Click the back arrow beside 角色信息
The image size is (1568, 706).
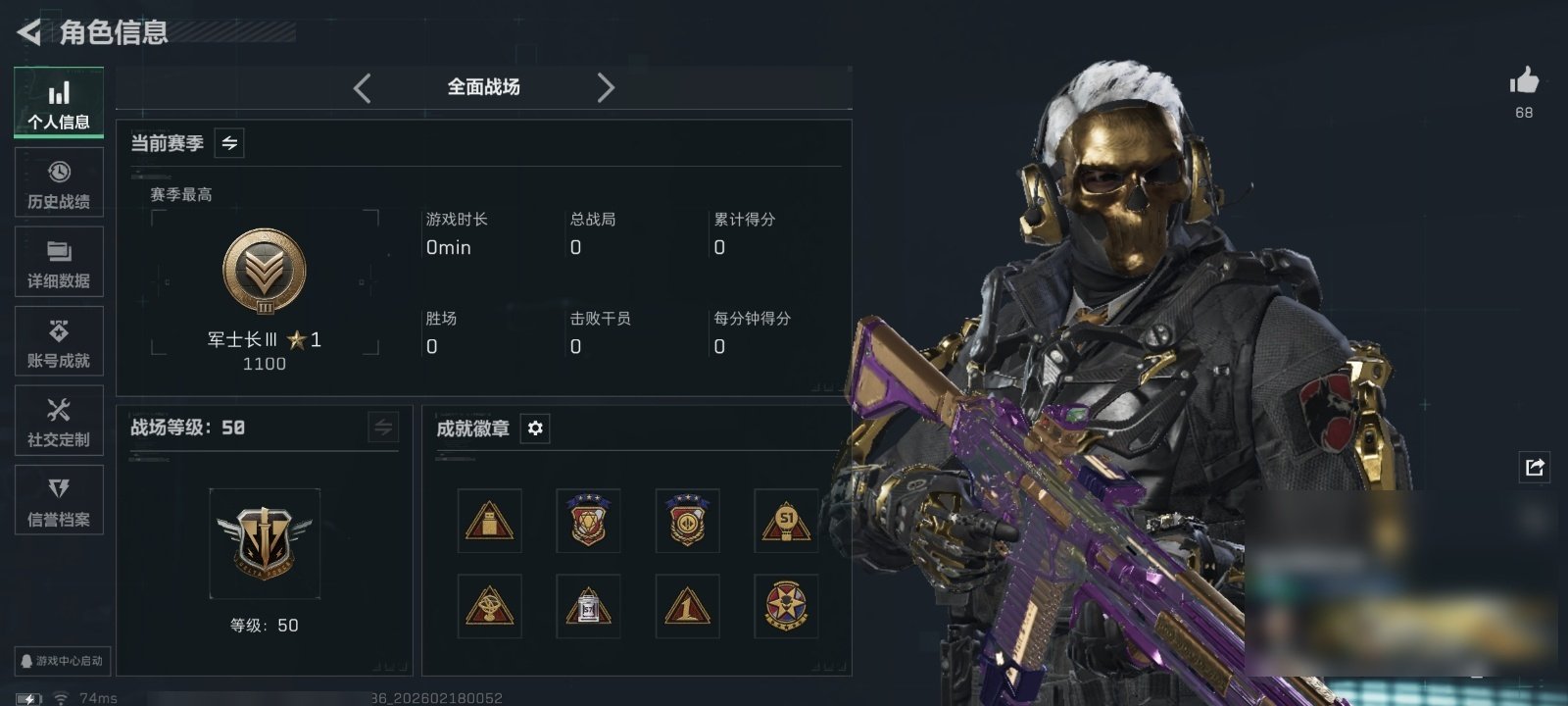tap(28, 32)
